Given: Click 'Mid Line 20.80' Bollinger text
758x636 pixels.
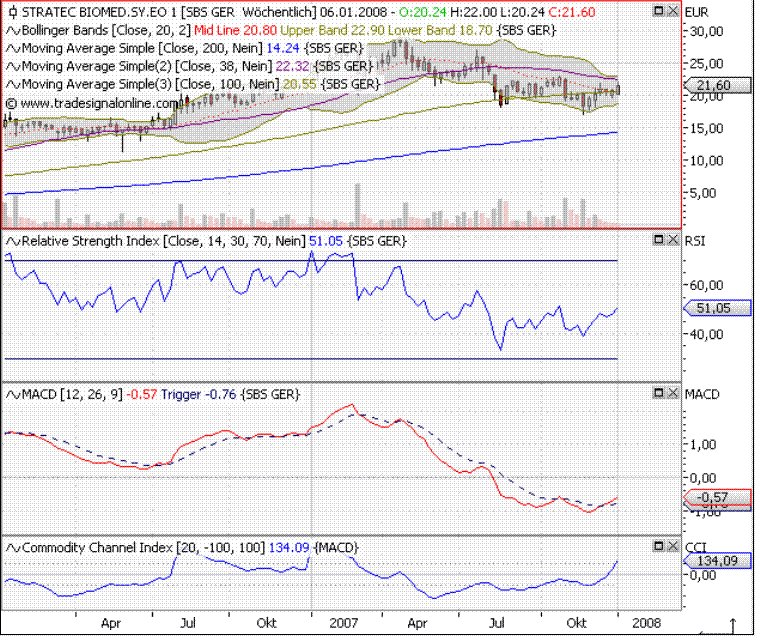Looking at the screenshot, I should (x=235, y=30).
